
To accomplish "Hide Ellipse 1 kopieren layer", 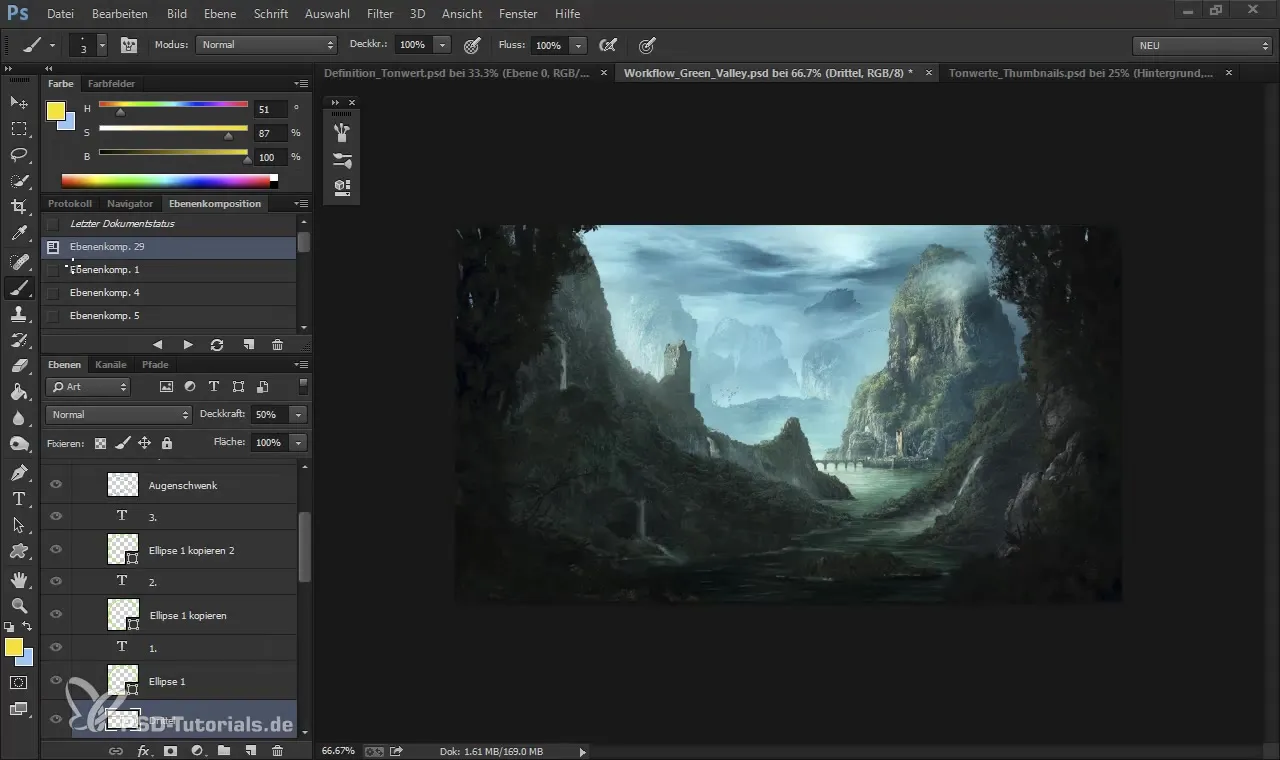I will pyautogui.click(x=56, y=614).
